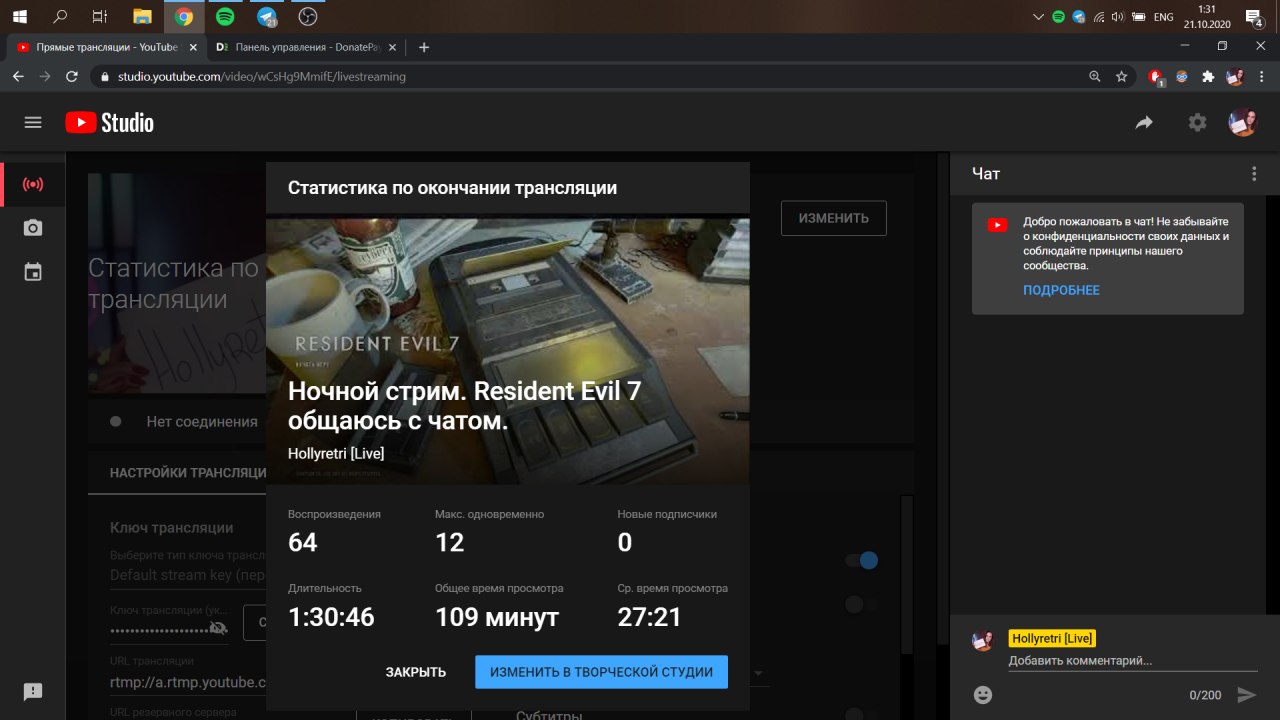
Task: Click the stream thumbnail image in dialog
Action: click(x=508, y=350)
